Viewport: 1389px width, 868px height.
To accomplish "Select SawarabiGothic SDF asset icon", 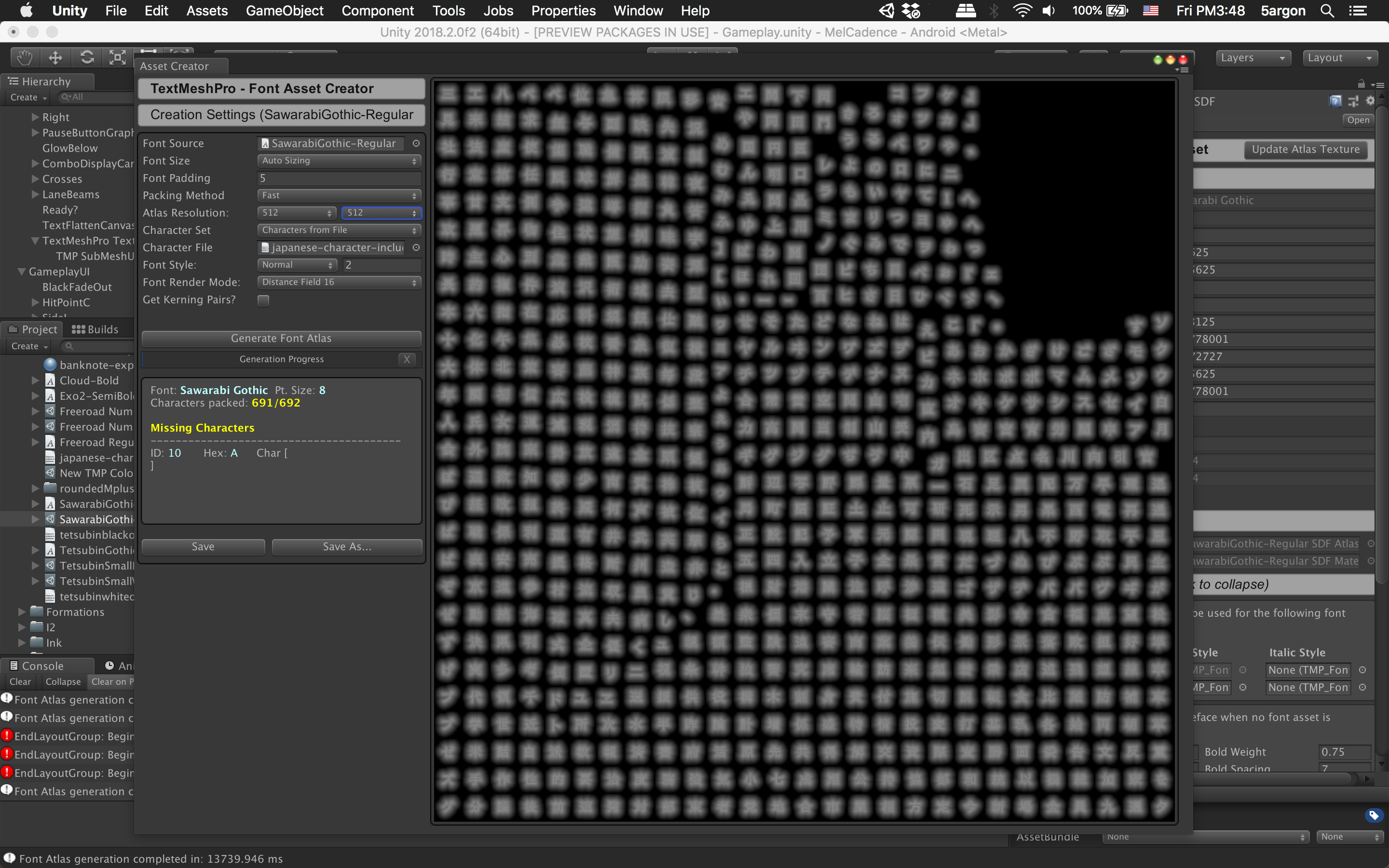I will click(x=50, y=519).
